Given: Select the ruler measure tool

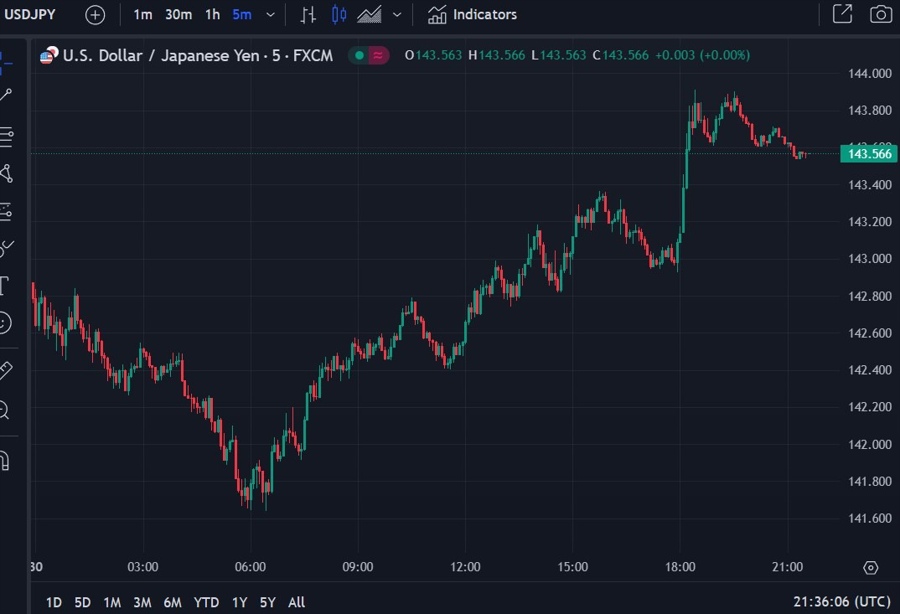Looking at the screenshot, I should pos(6,370).
